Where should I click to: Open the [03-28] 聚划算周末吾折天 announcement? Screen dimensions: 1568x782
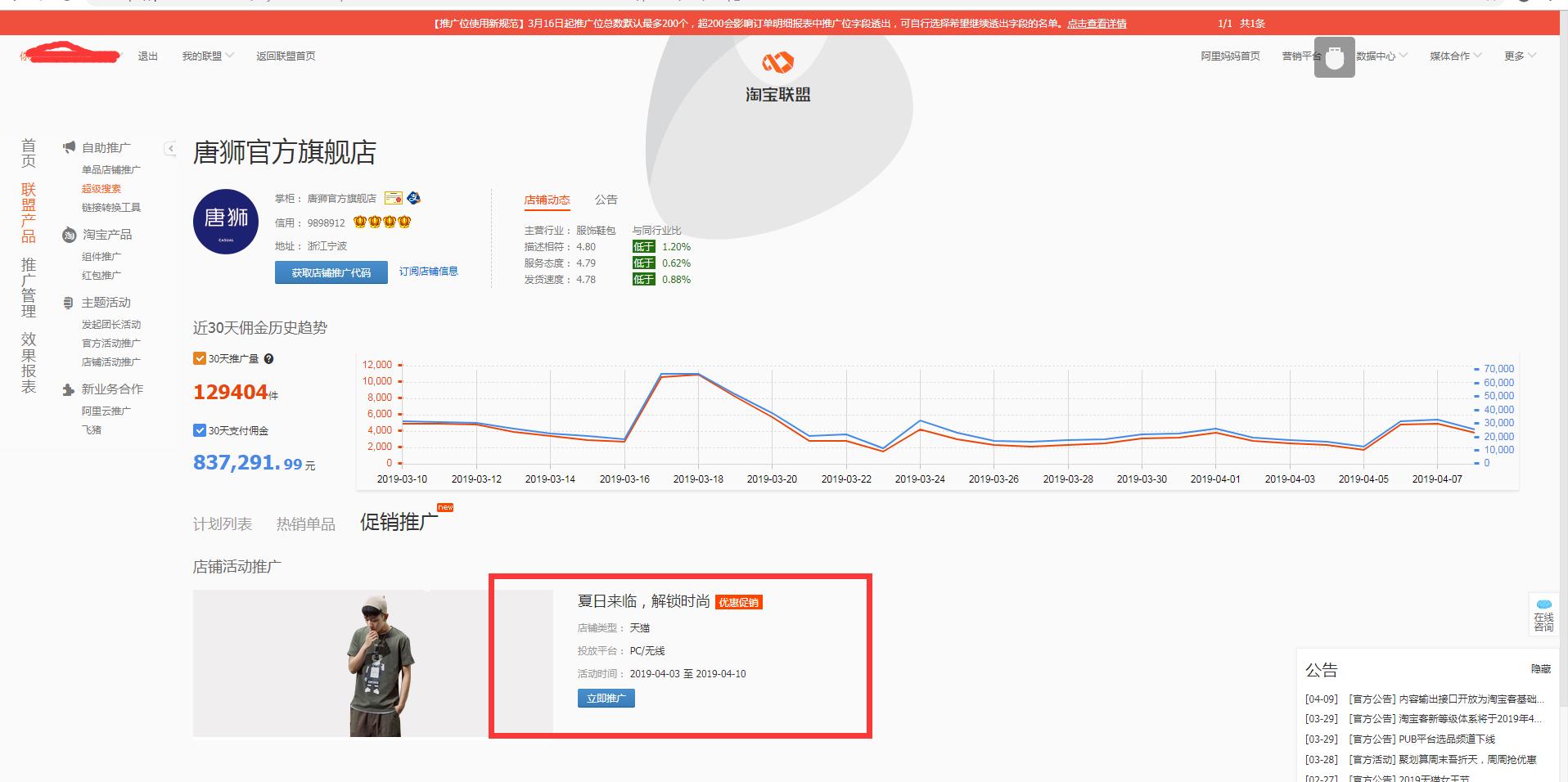pos(1421,760)
